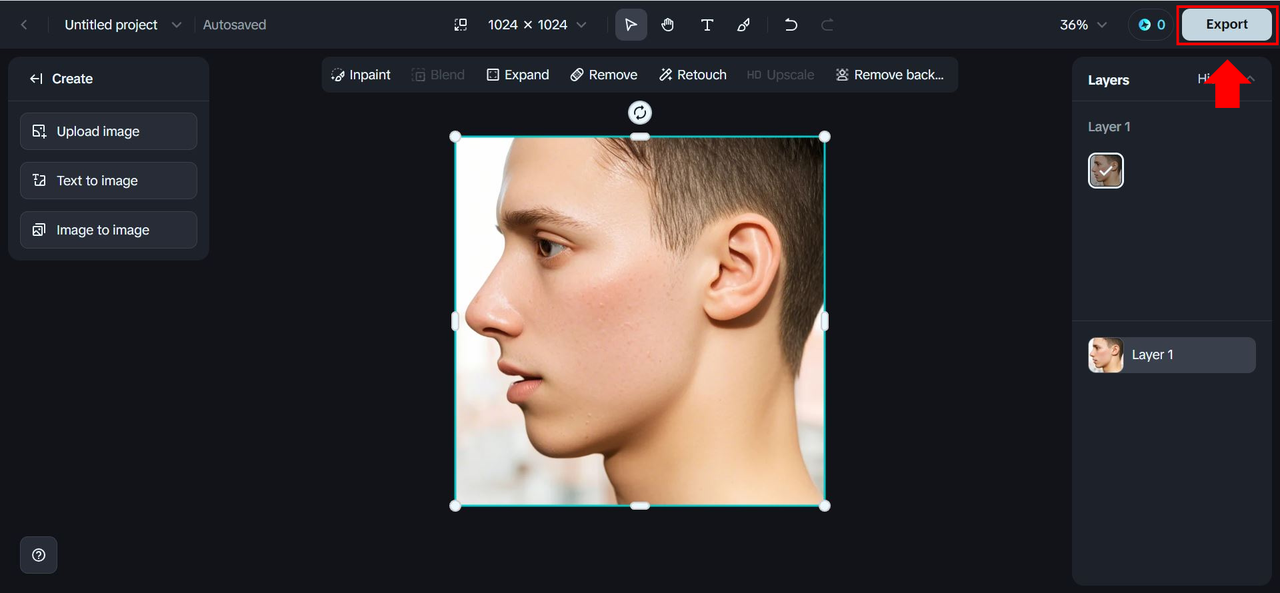This screenshot has height=593, width=1280.
Task: Activate the Hand pan tool
Action: pyautogui.click(x=668, y=25)
